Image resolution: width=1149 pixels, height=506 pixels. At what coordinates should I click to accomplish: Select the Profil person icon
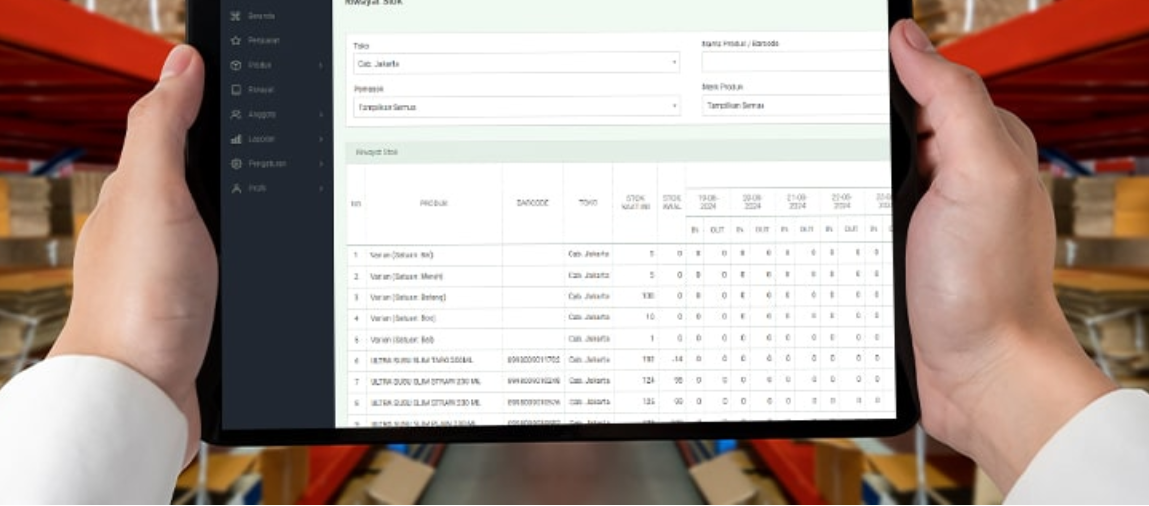(235, 188)
